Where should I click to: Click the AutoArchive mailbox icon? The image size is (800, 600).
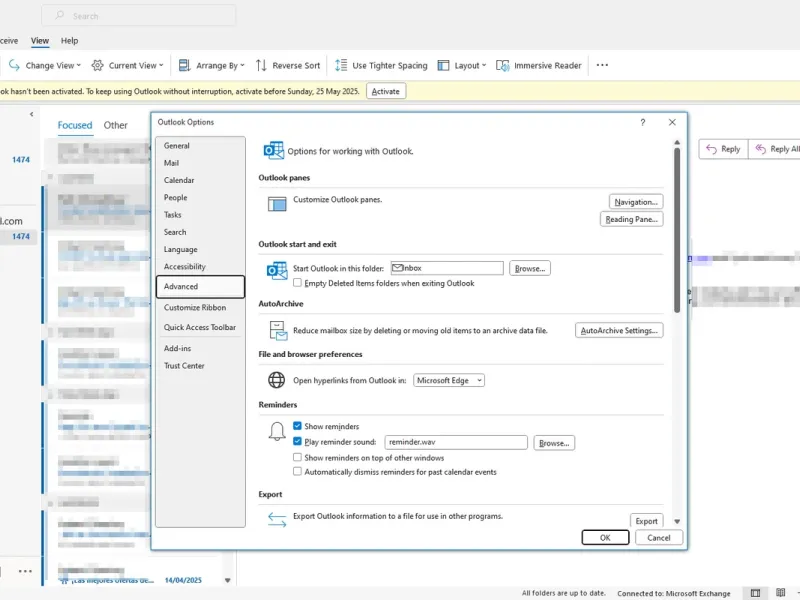point(278,331)
